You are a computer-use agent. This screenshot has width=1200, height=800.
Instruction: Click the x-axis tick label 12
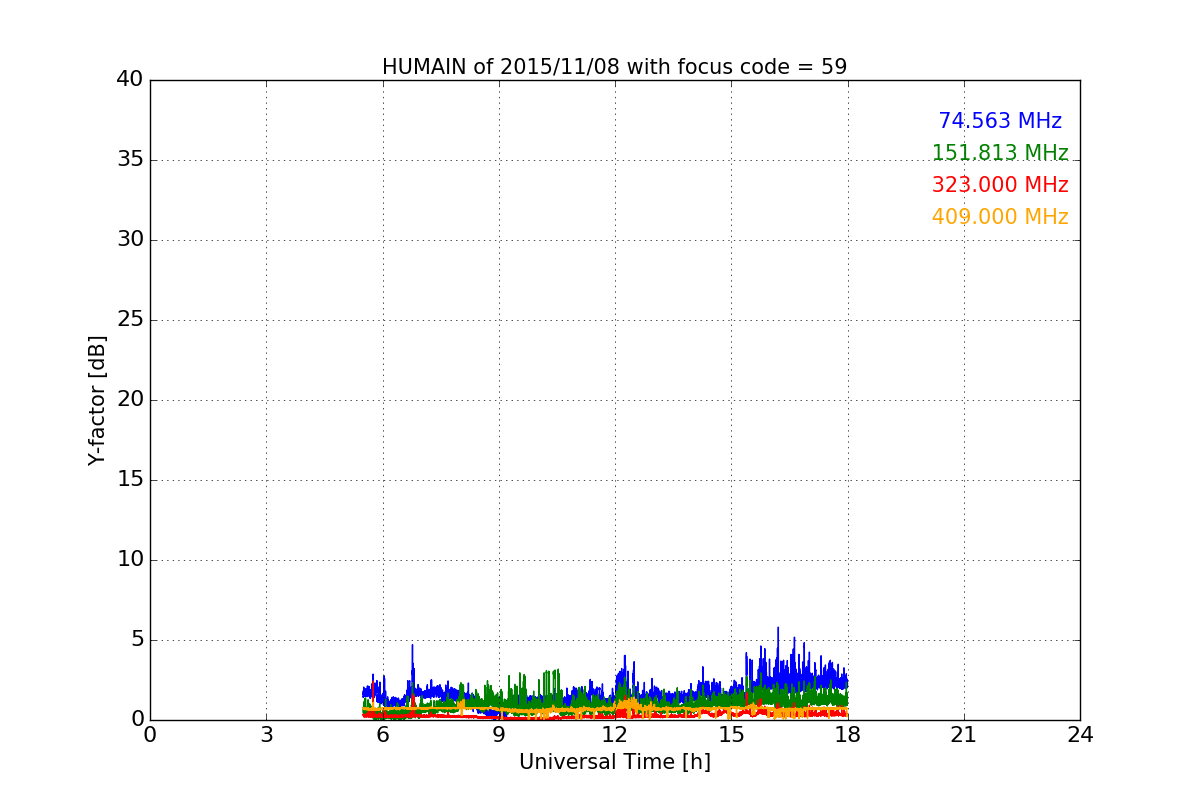615,735
